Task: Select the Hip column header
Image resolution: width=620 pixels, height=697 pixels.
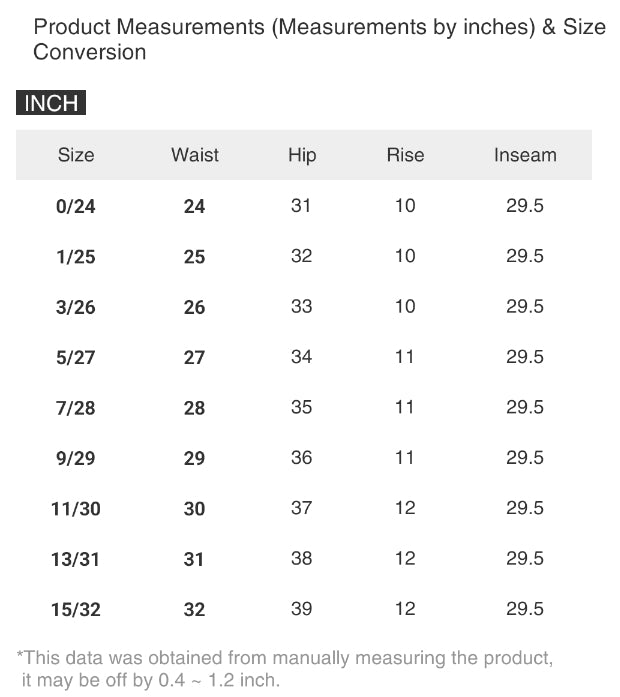Action: pyautogui.click(x=302, y=155)
